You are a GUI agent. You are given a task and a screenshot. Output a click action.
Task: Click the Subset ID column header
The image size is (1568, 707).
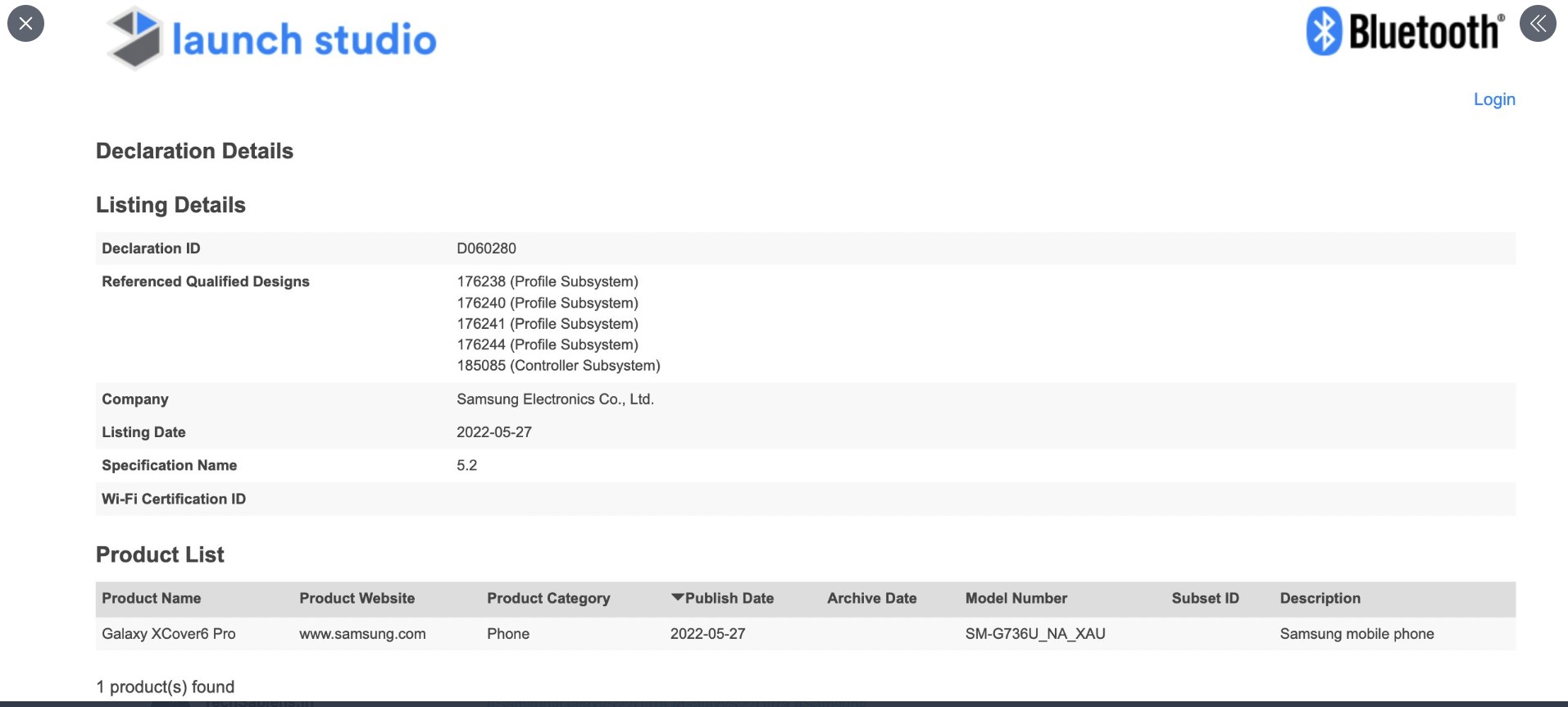1204,599
